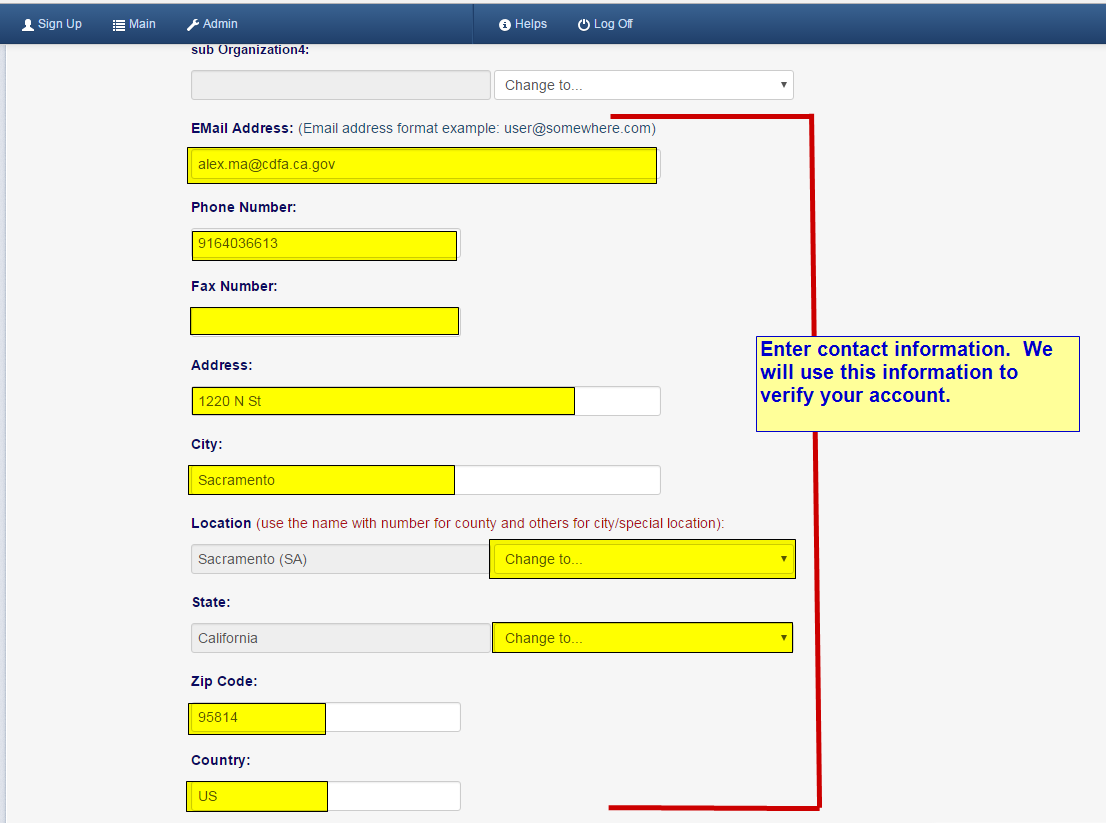Click the EMail Address input field
The width and height of the screenshot is (1106, 823).
coord(425,164)
